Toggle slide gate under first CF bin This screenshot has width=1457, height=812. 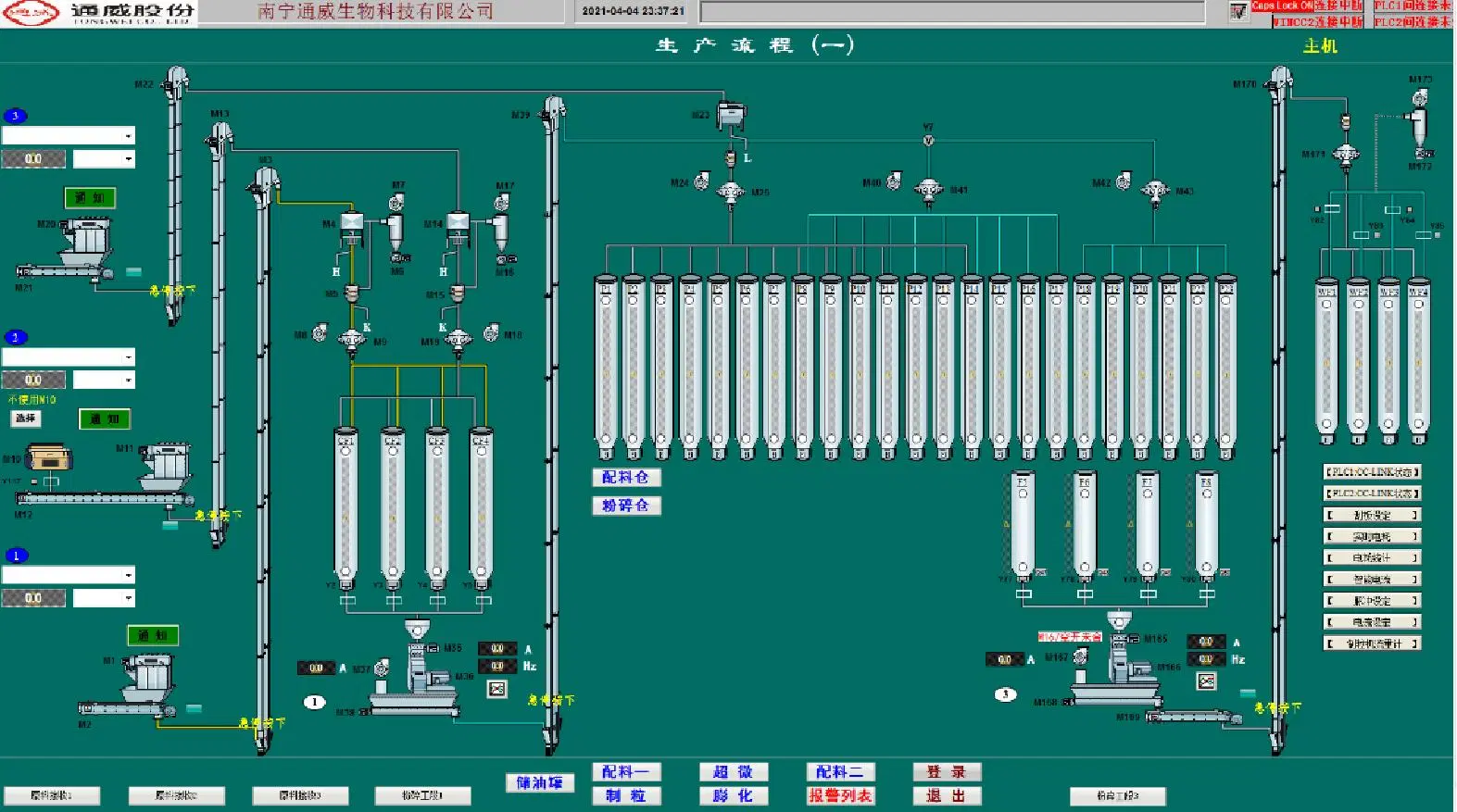click(347, 601)
